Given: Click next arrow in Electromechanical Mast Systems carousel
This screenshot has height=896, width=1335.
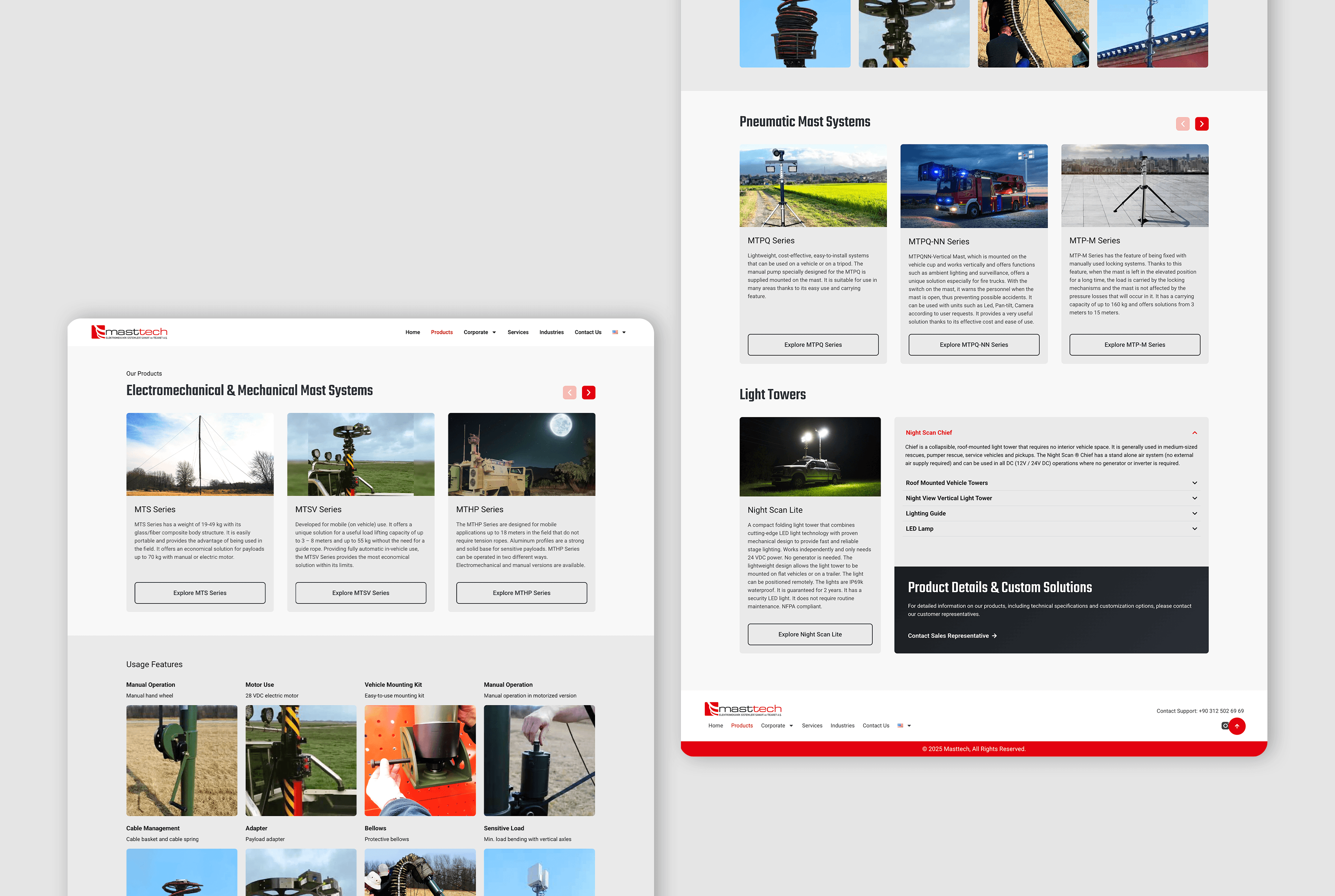Looking at the screenshot, I should [588, 393].
